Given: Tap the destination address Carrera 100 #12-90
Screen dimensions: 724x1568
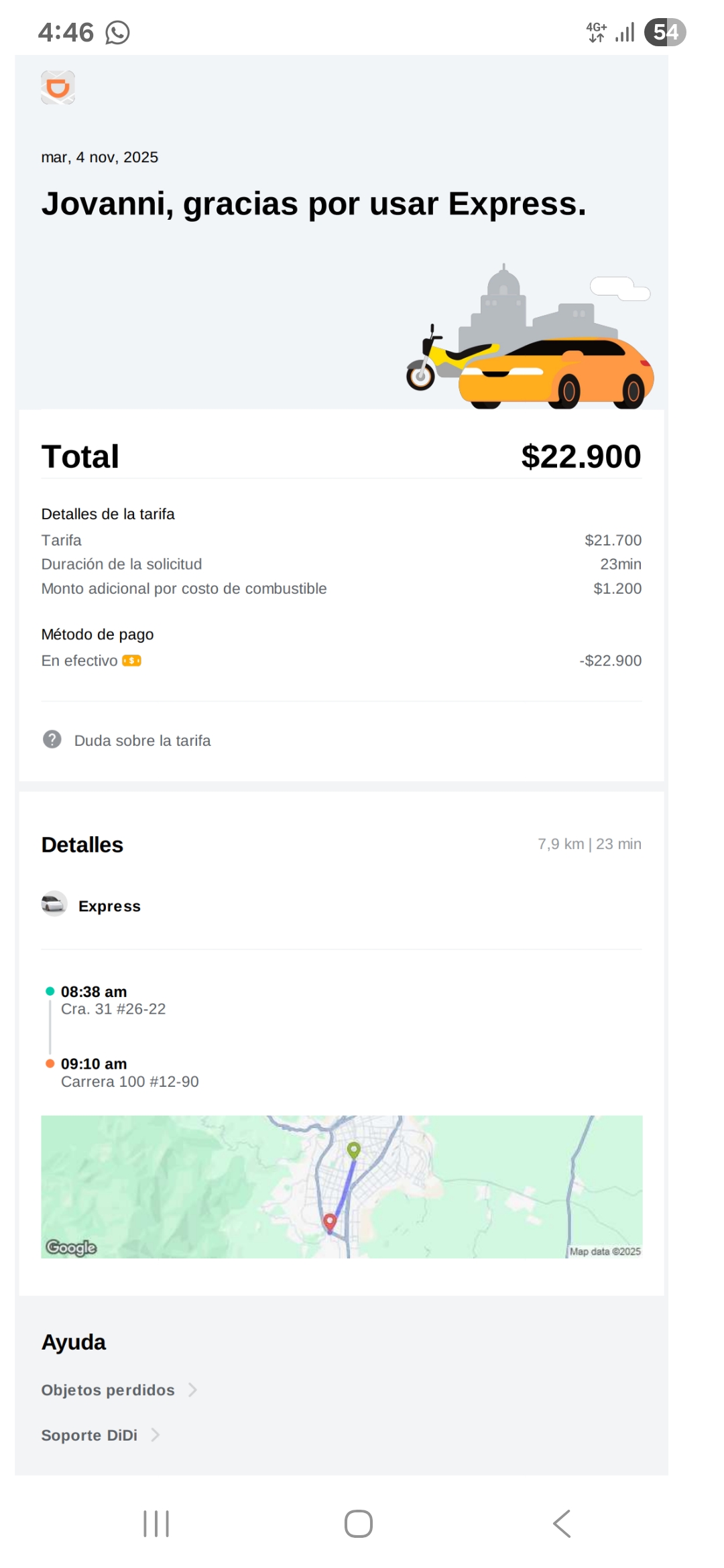Looking at the screenshot, I should [130, 1082].
